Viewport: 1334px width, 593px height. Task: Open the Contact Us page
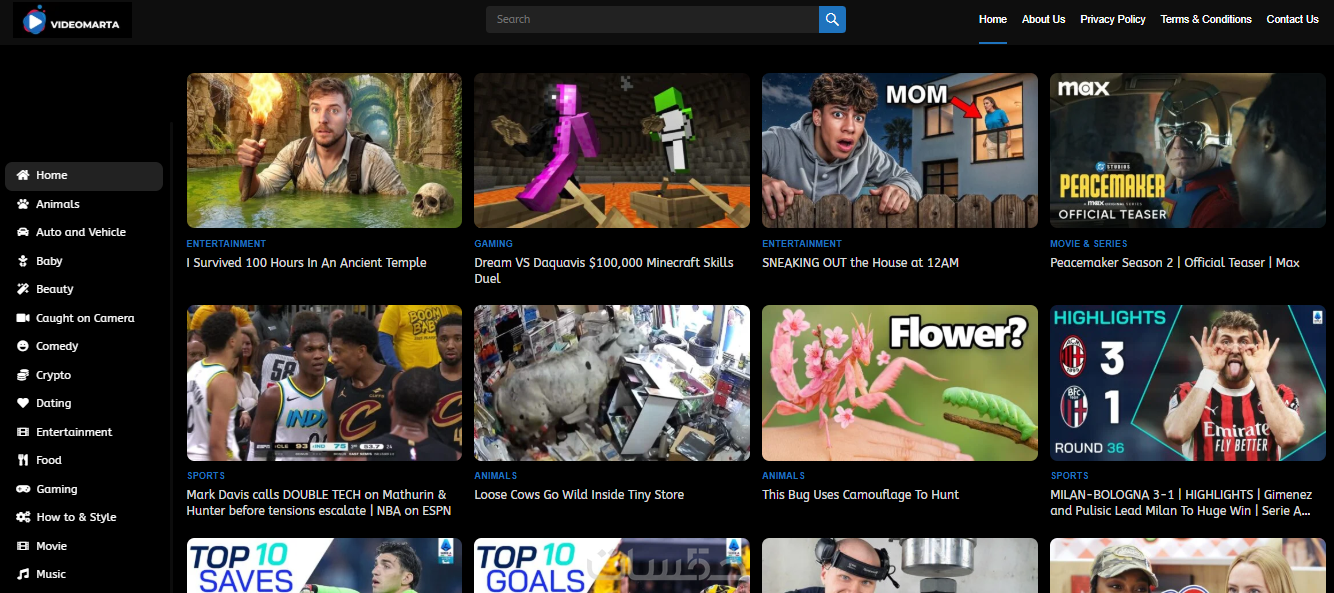coord(1292,19)
